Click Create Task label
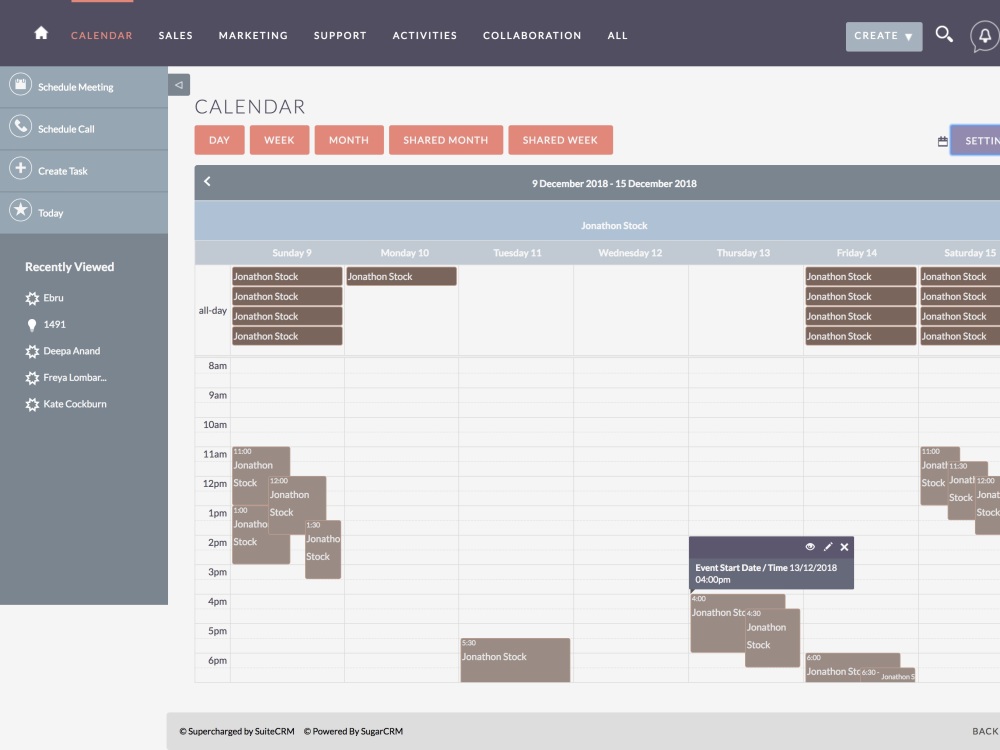 point(62,171)
